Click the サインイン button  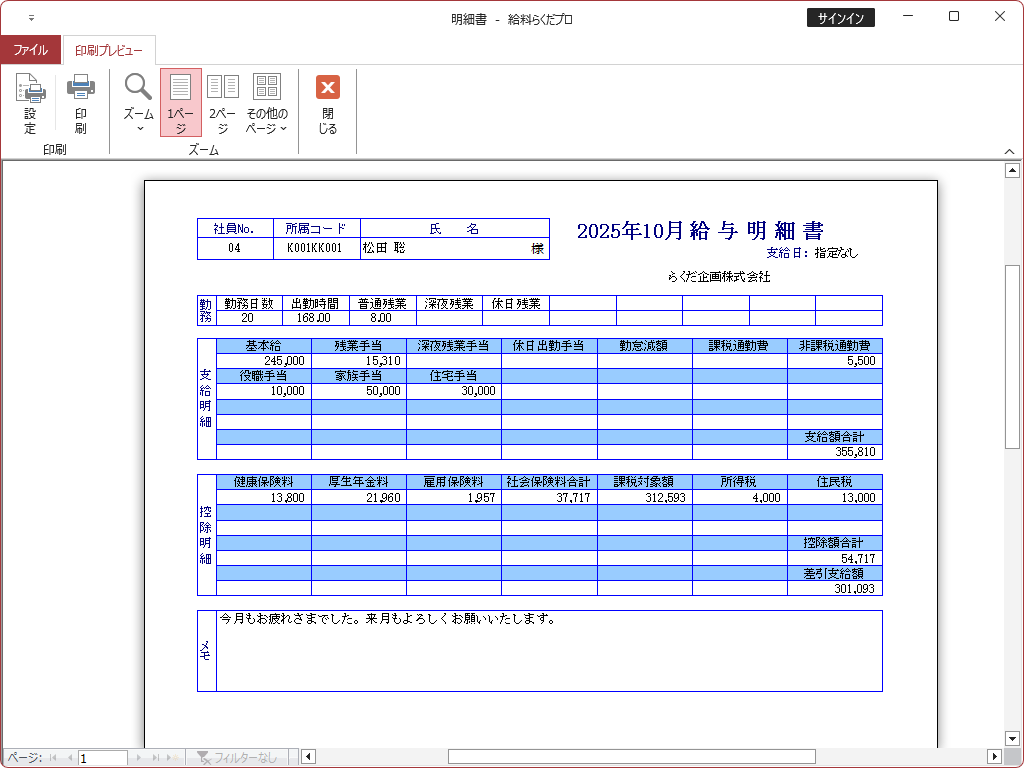[x=840, y=18]
